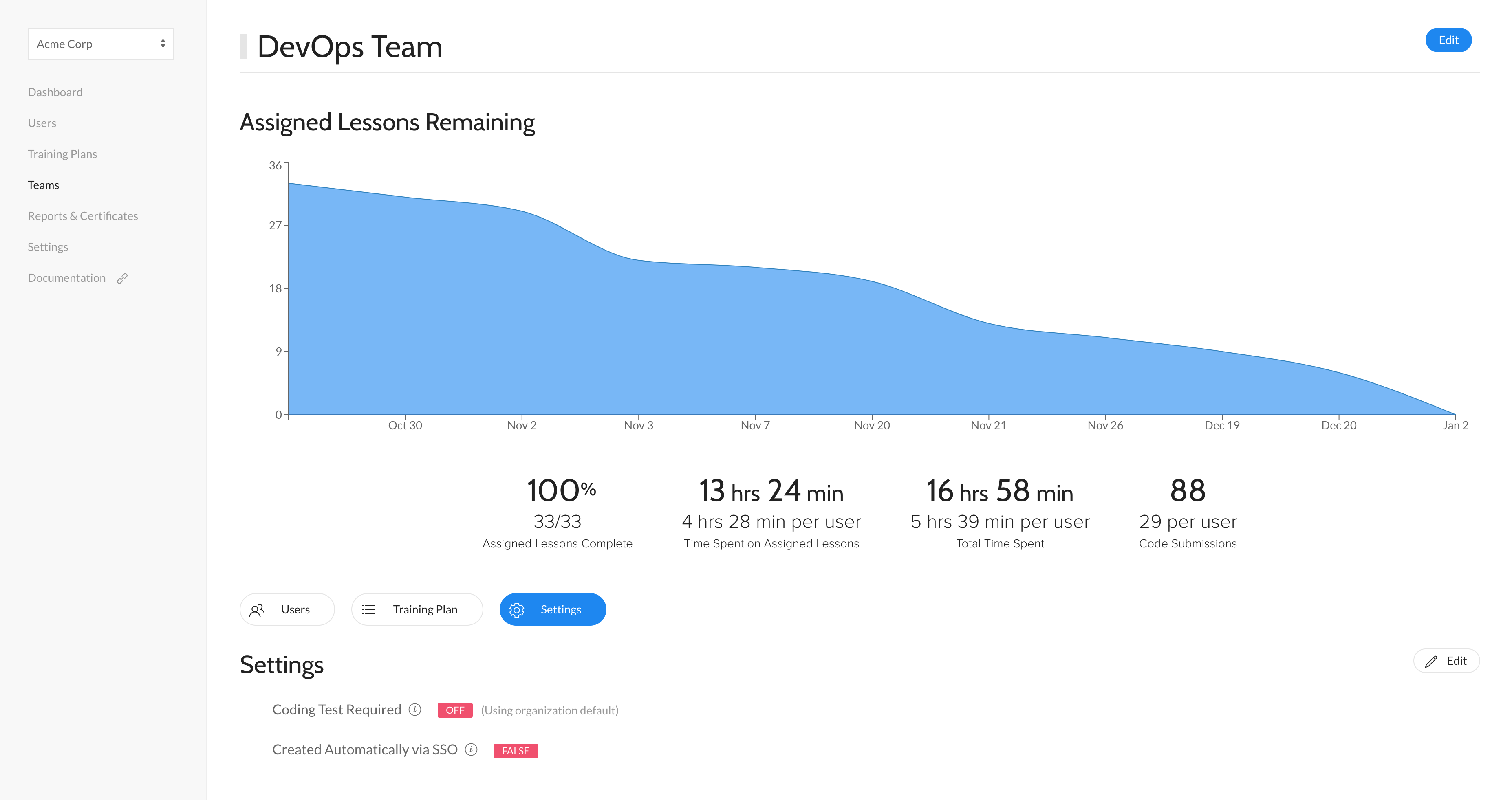This screenshot has height=800, width=1512.
Task: Click the users icon in Users tab
Action: (257, 610)
